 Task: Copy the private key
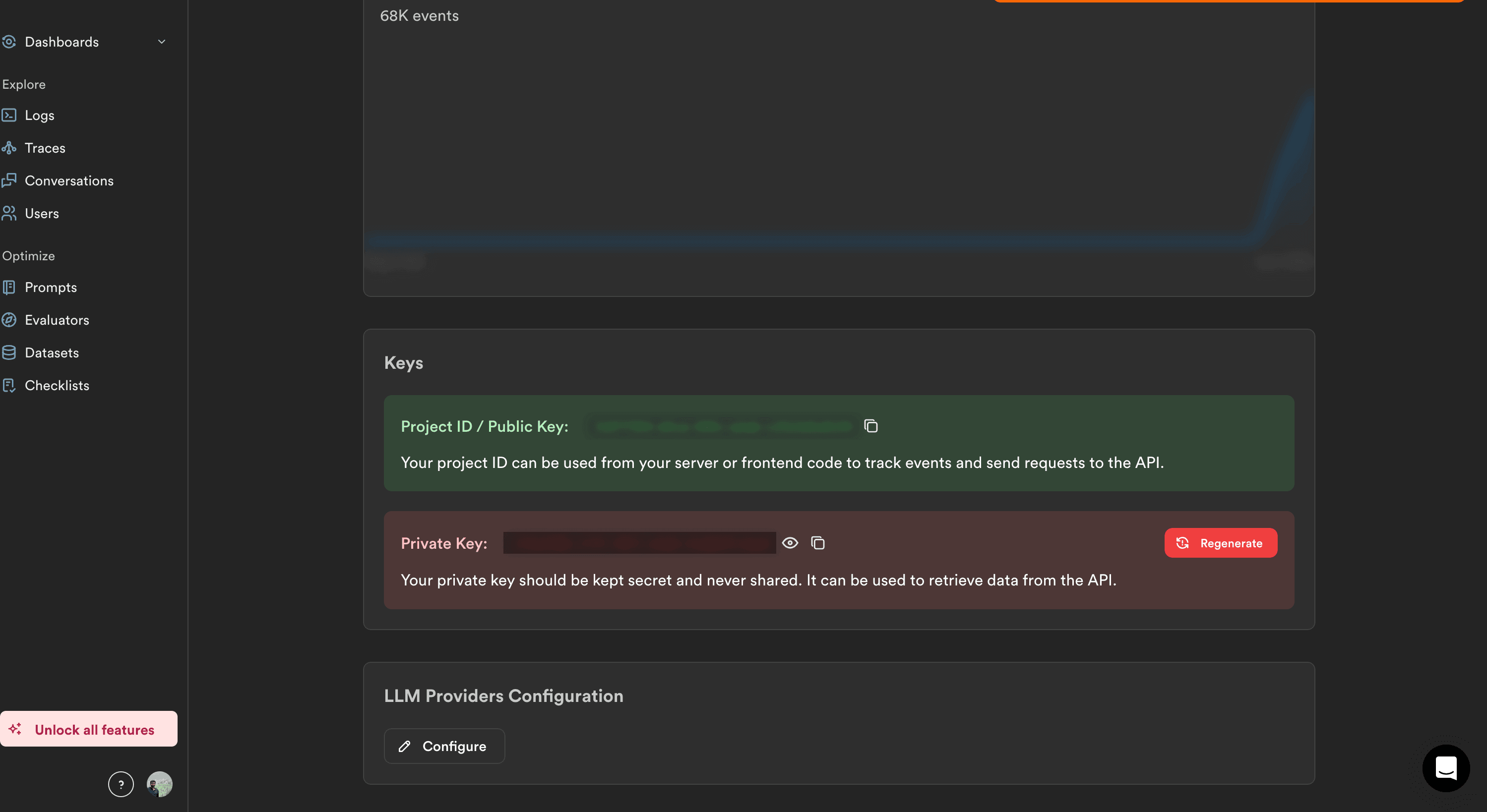817,542
